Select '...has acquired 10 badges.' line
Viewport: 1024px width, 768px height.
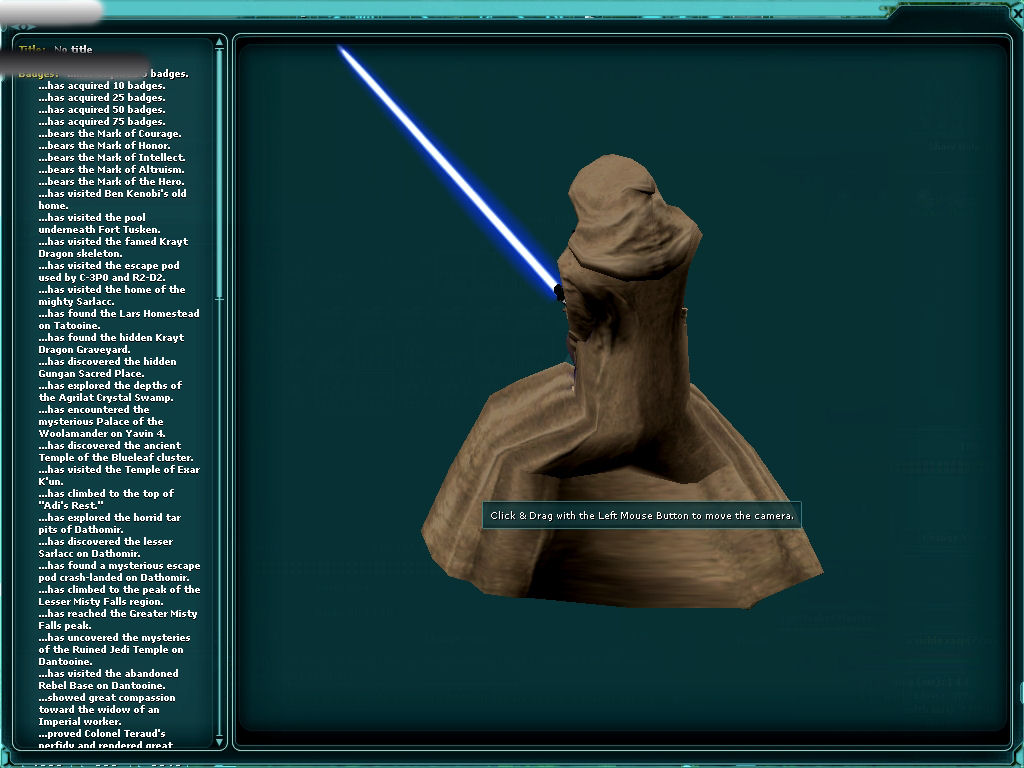click(102, 86)
